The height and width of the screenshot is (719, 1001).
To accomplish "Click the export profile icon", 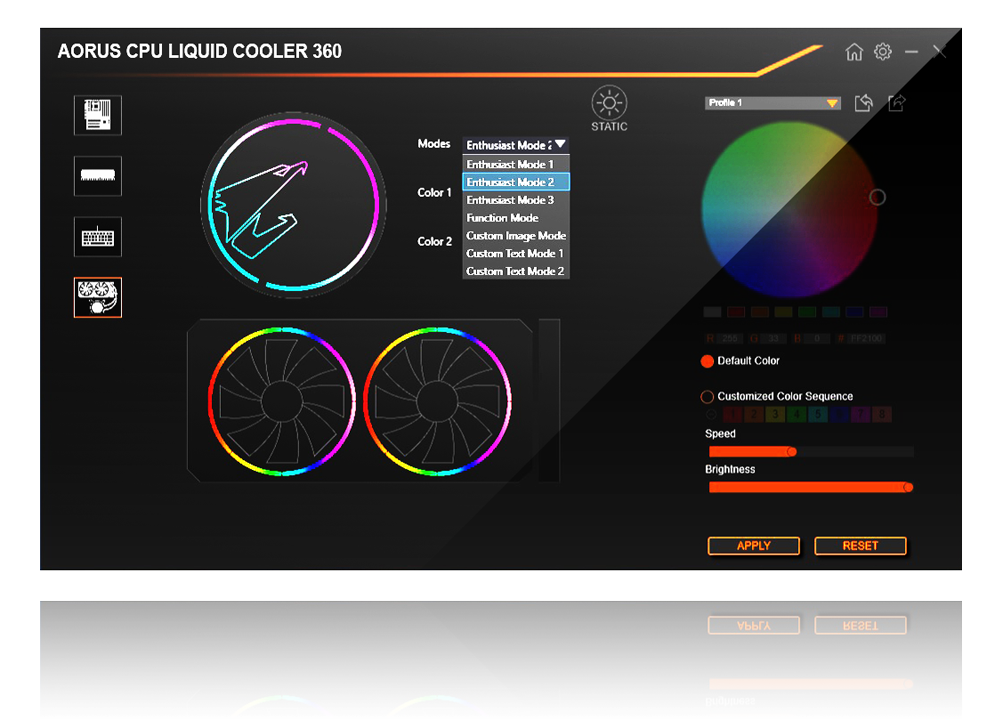I will (896, 103).
